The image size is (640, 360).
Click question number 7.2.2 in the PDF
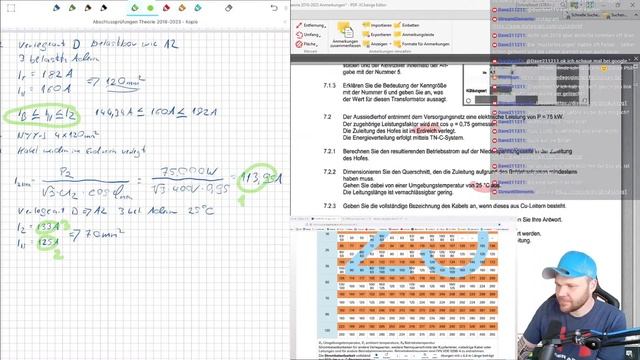tap(329, 172)
